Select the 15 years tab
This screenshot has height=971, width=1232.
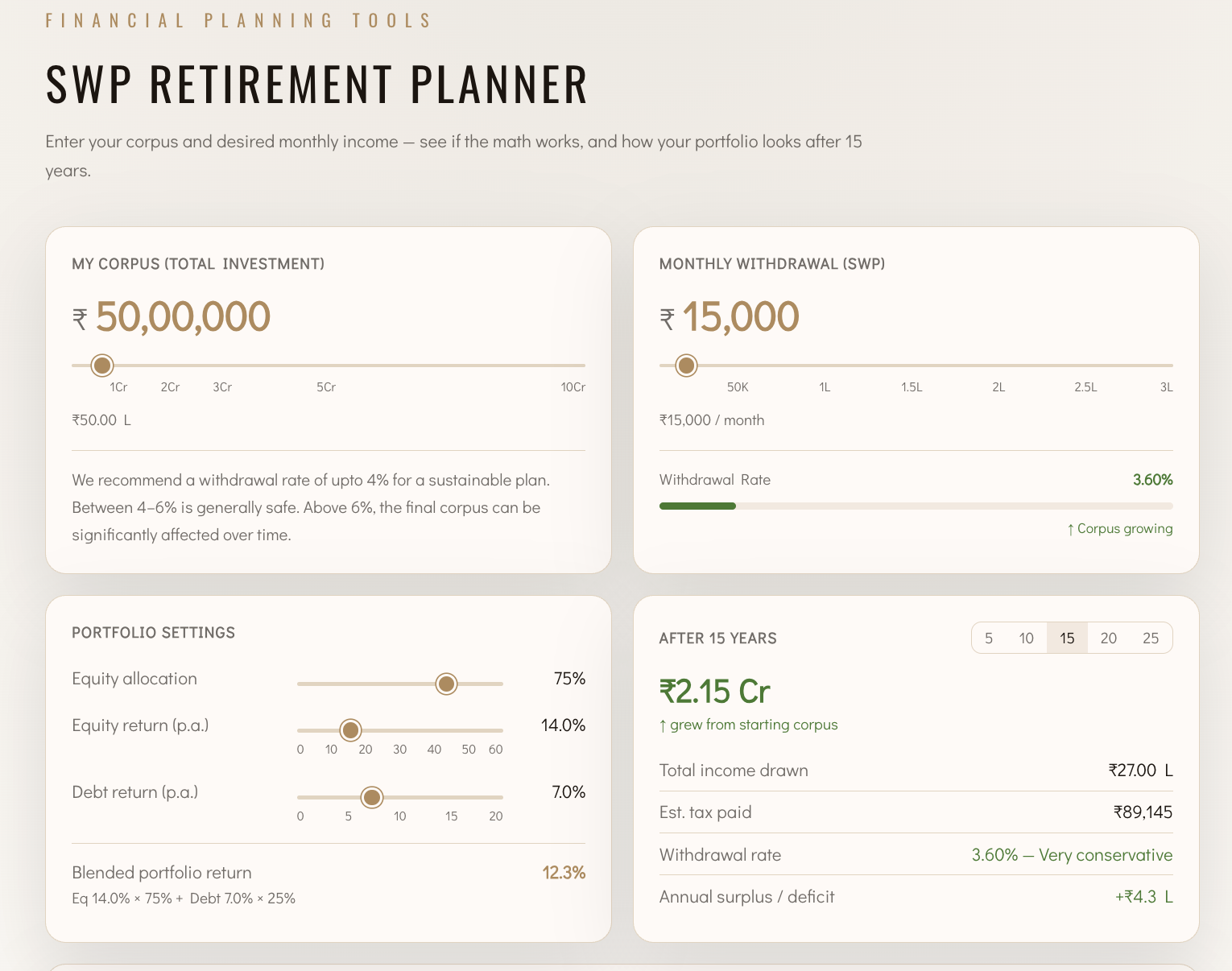tap(1067, 638)
